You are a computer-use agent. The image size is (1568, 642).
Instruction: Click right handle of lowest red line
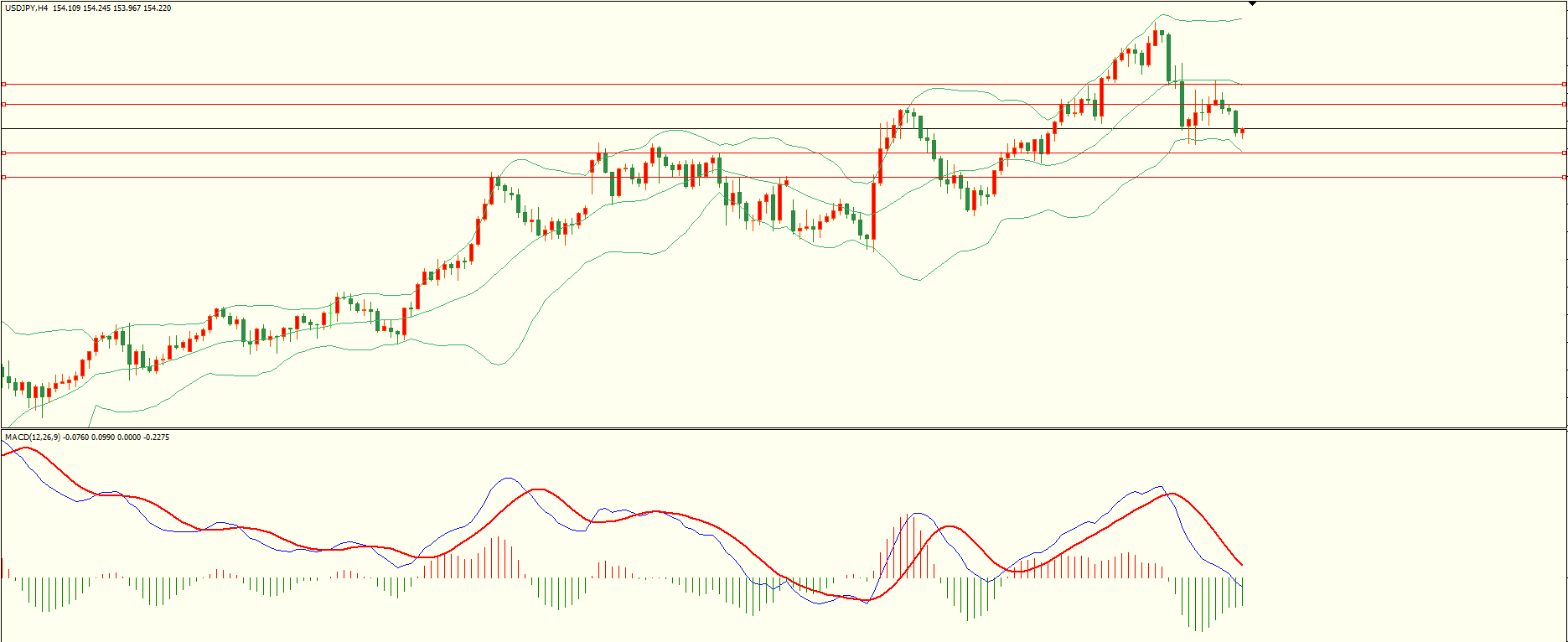pyautogui.click(x=1564, y=177)
